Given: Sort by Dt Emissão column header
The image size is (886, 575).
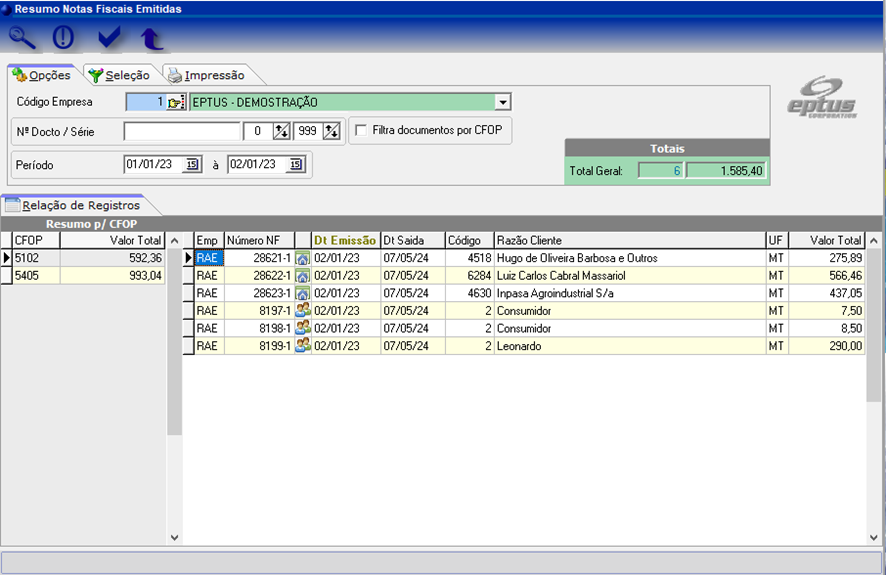Looking at the screenshot, I should click(344, 241).
